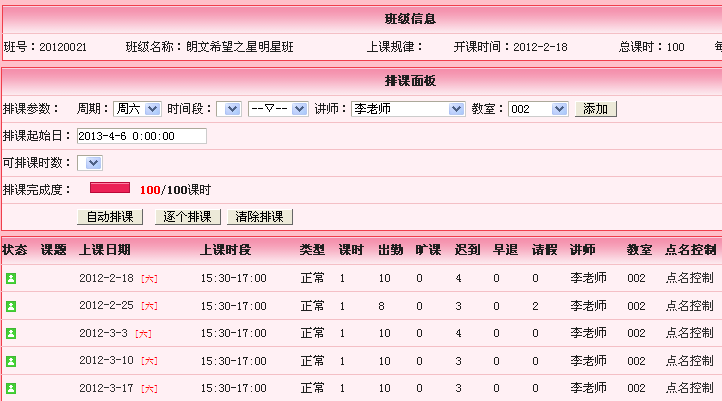Screen dimensions: 722x401
Task: Open the 周期 dropdown showing 周六
Action: click(137, 109)
